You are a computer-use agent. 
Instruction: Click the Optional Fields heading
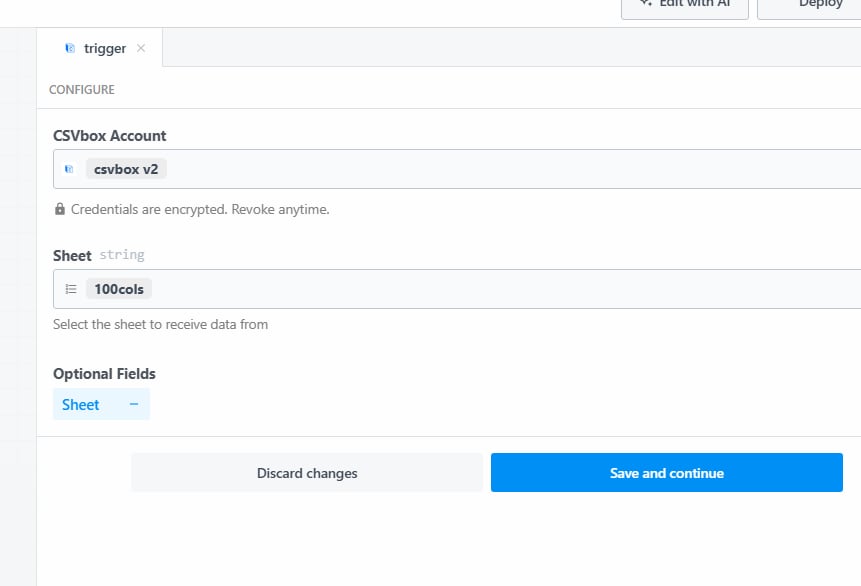pyautogui.click(x=104, y=373)
